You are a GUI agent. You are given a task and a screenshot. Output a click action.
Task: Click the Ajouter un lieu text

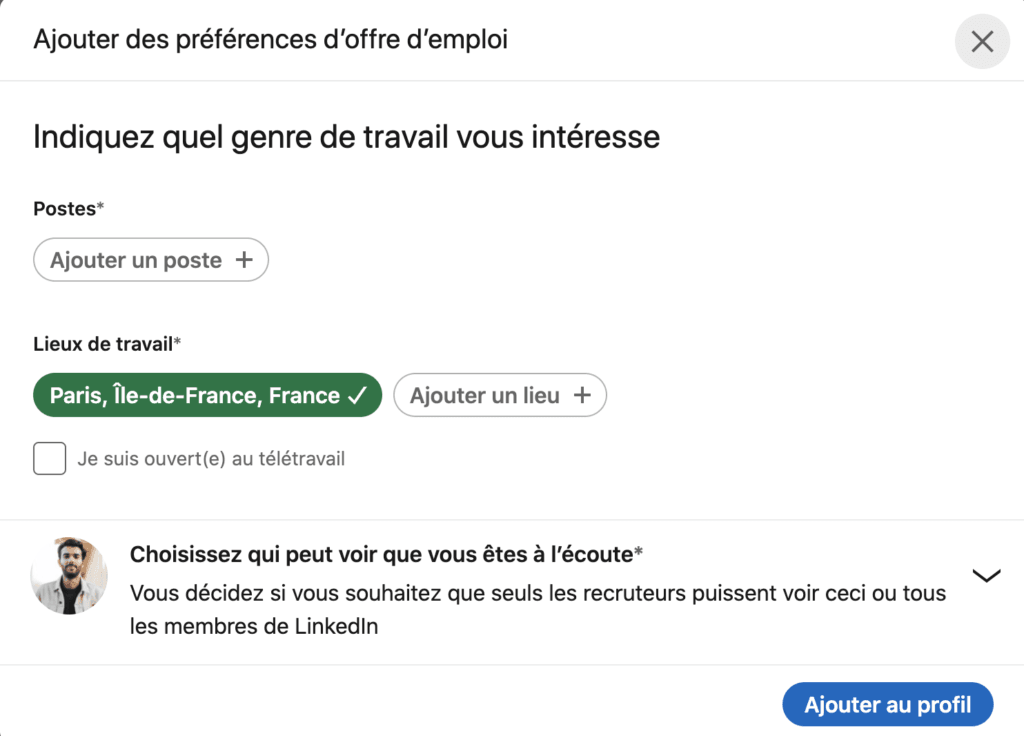485,395
